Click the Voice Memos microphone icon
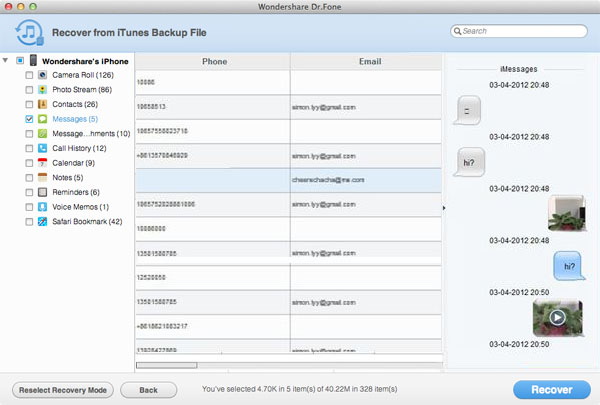The width and height of the screenshot is (600, 405). click(x=42, y=207)
